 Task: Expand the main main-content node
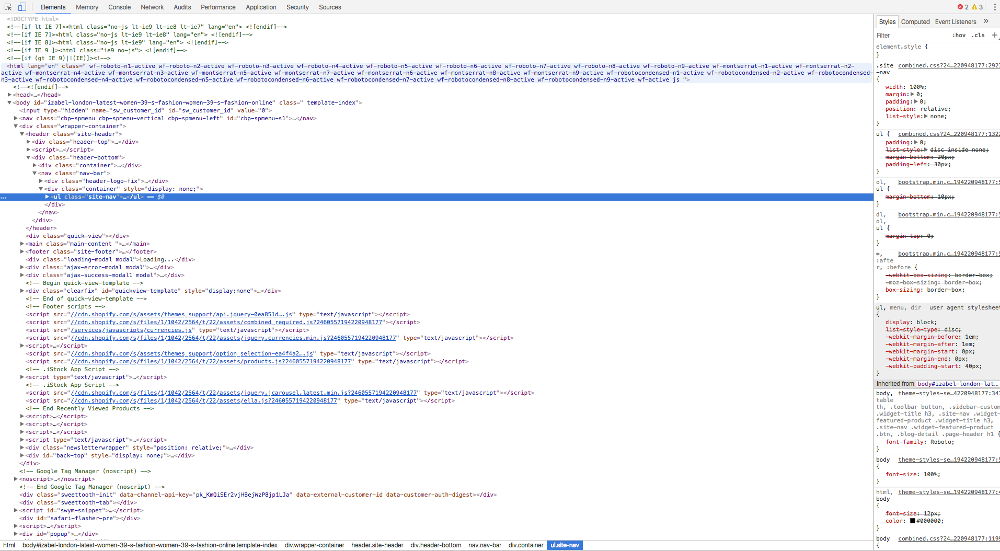(x=22, y=244)
